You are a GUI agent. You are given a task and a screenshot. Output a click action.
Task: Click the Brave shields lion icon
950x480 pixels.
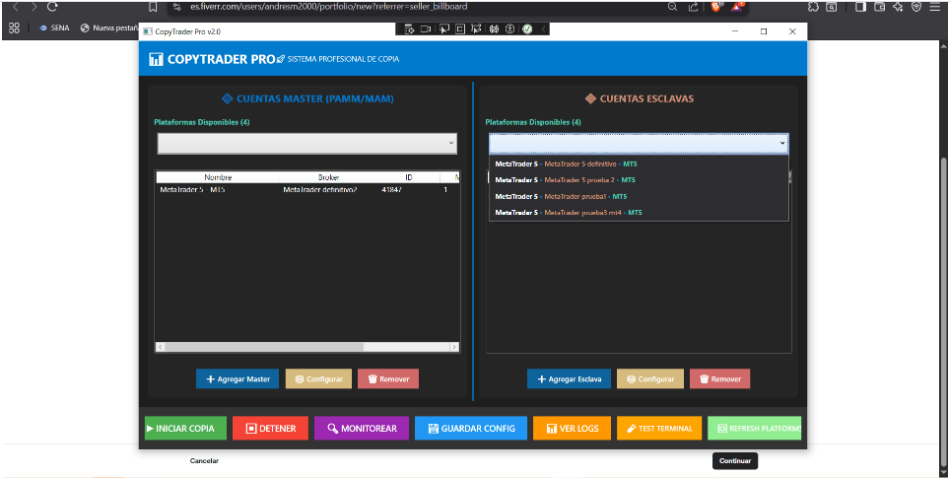[716, 7]
